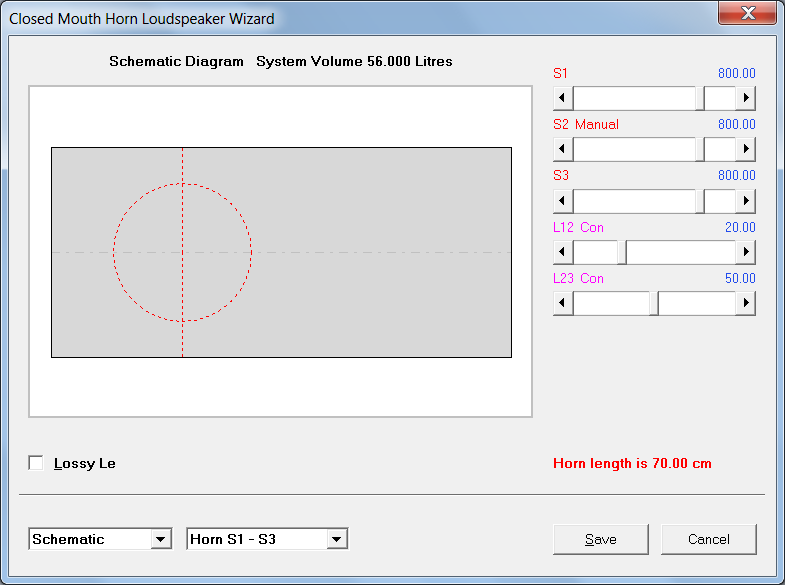Click the S1 value 800.00
785x585 pixels.
point(736,74)
